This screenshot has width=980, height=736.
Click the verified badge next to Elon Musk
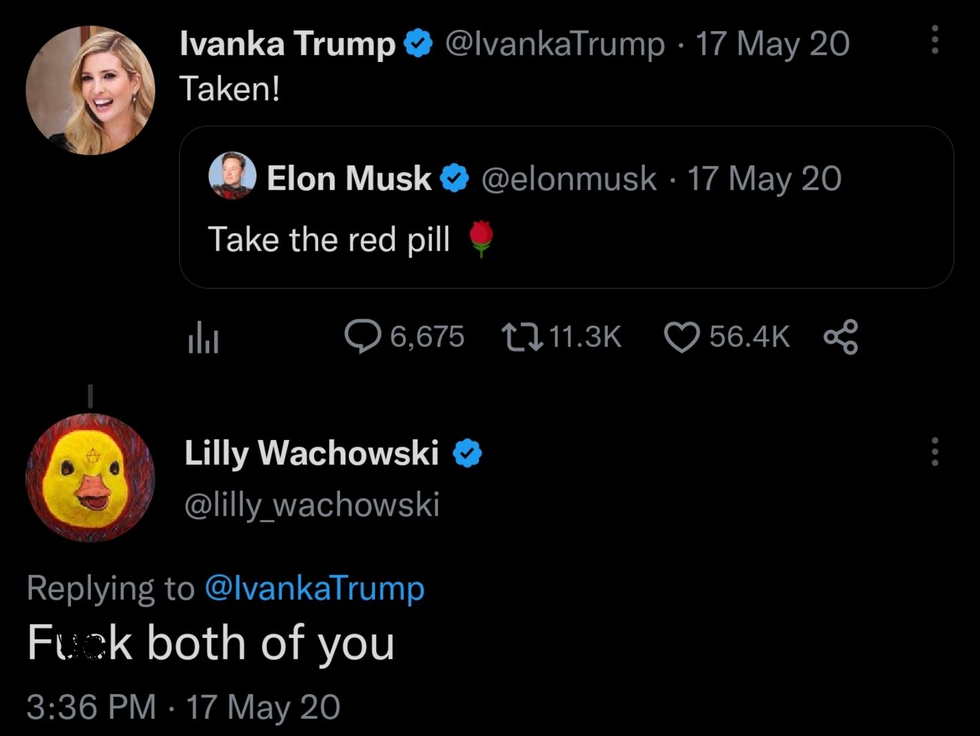455,178
